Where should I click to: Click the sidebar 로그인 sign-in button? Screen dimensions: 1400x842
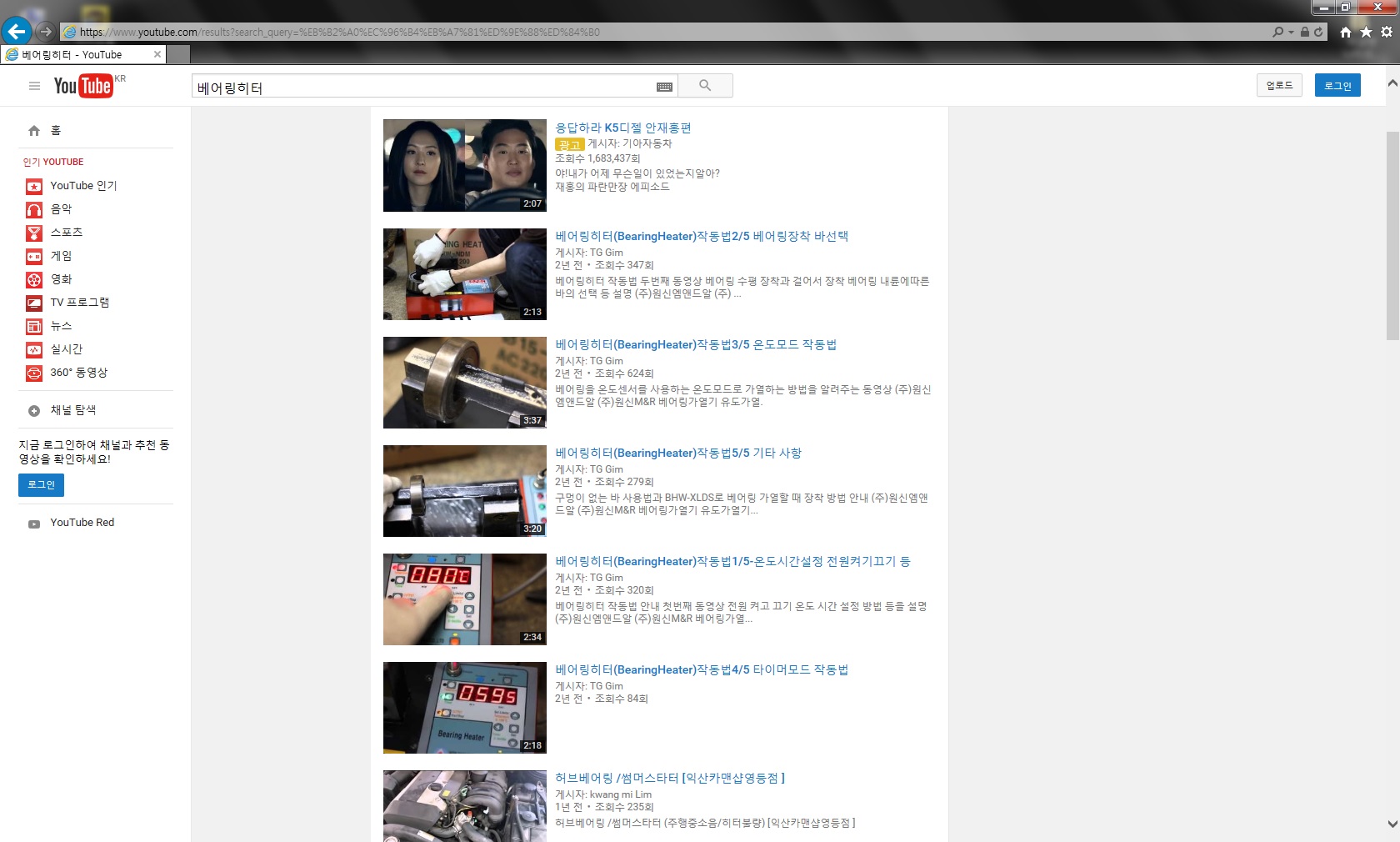[x=41, y=485]
